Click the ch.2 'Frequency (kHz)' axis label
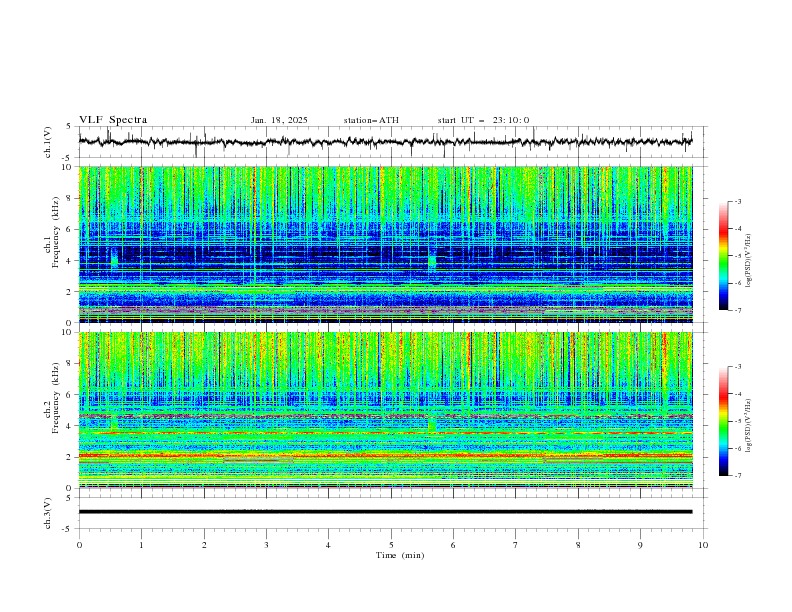The height and width of the screenshot is (612, 792). click(x=56, y=398)
